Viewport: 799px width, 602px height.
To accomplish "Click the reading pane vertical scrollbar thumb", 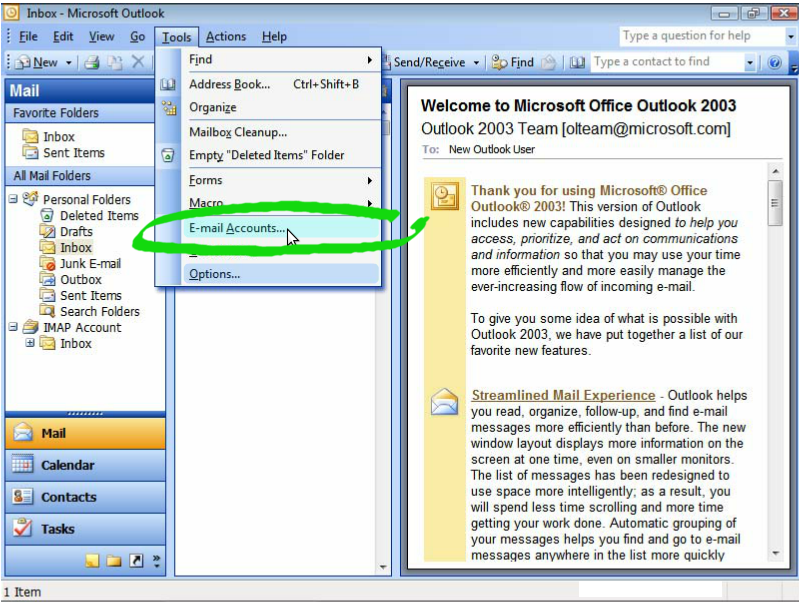I will [x=775, y=202].
